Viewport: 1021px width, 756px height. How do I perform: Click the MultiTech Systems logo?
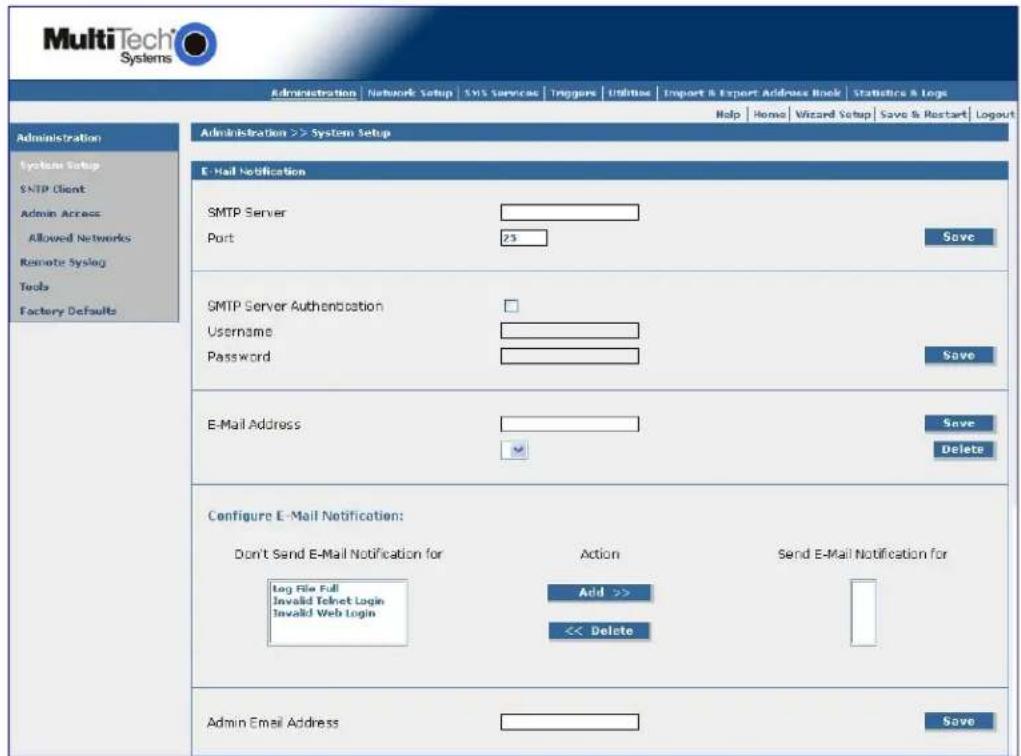click(x=130, y=44)
